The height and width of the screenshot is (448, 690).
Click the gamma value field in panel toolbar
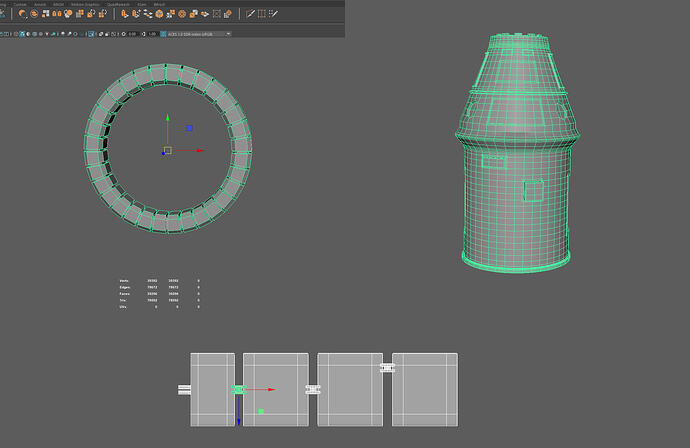[151, 34]
